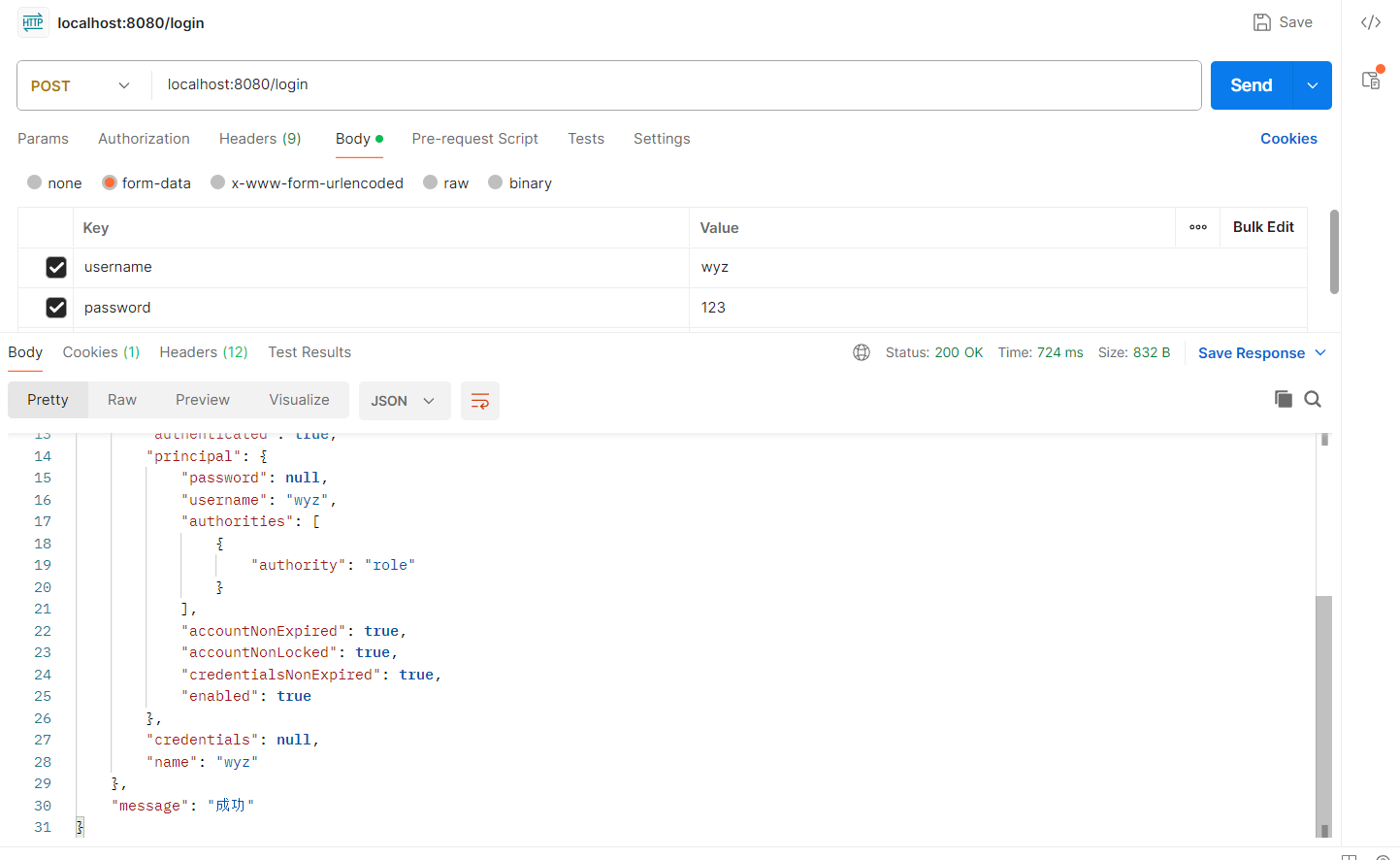Click the Send button

point(1252,85)
